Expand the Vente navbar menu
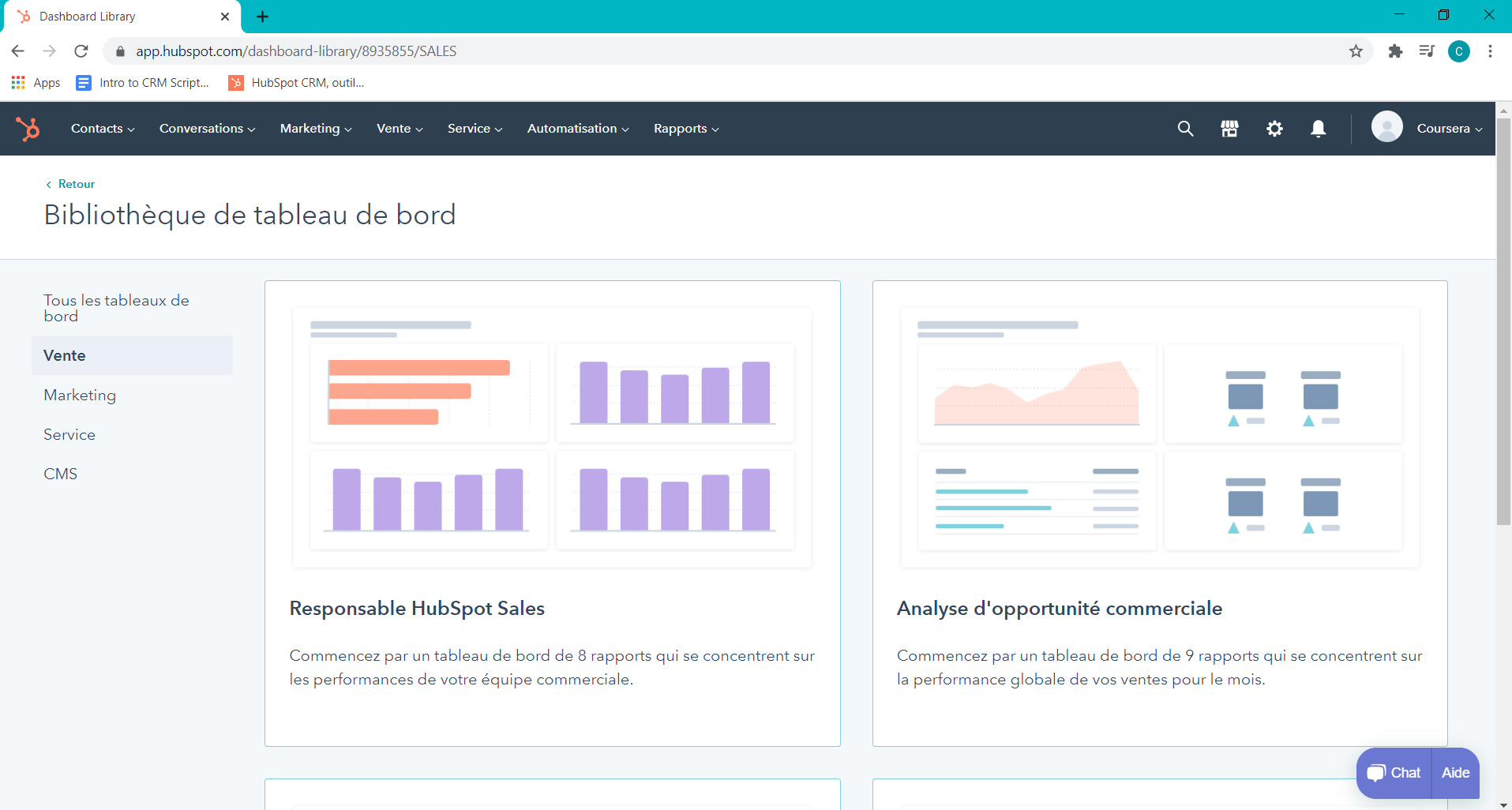The image size is (1512, 810). (x=400, y=128)
